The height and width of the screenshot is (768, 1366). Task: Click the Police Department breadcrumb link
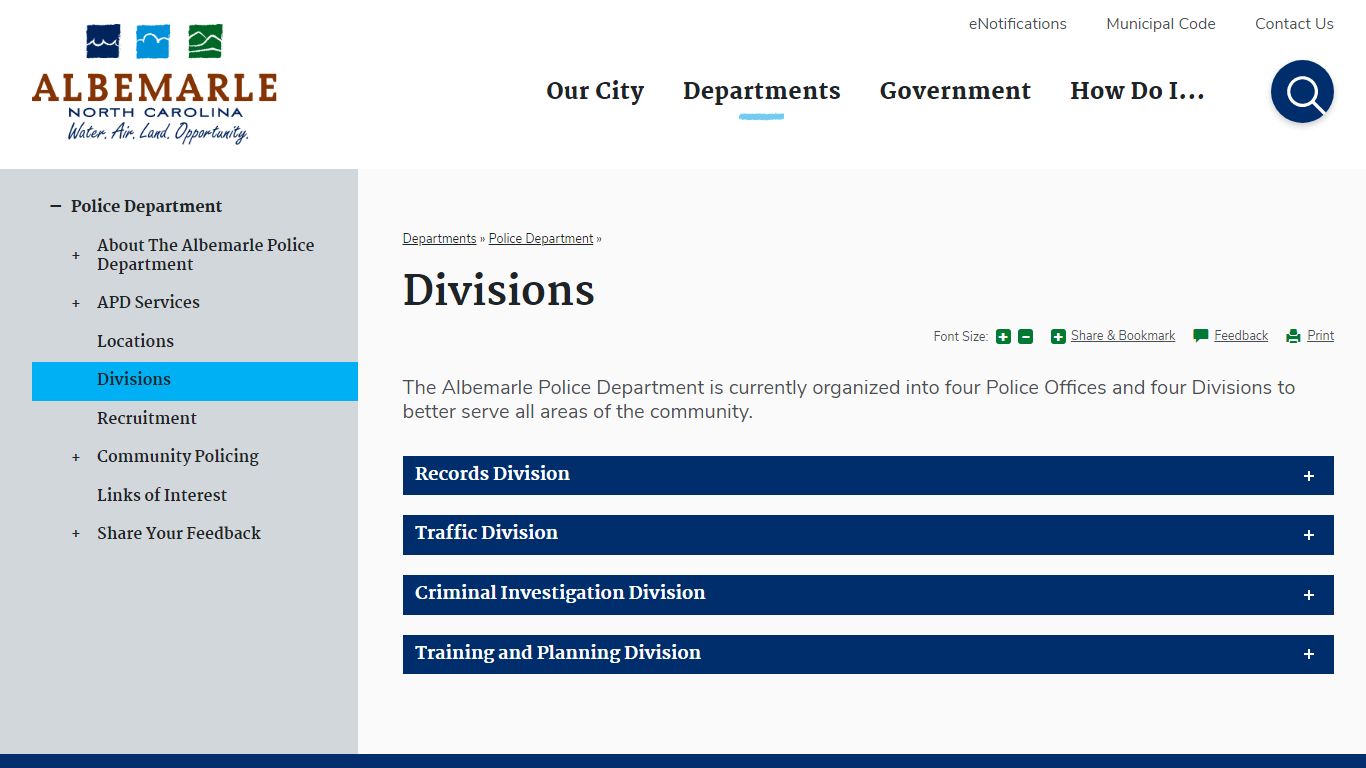(x=541, y=239)
